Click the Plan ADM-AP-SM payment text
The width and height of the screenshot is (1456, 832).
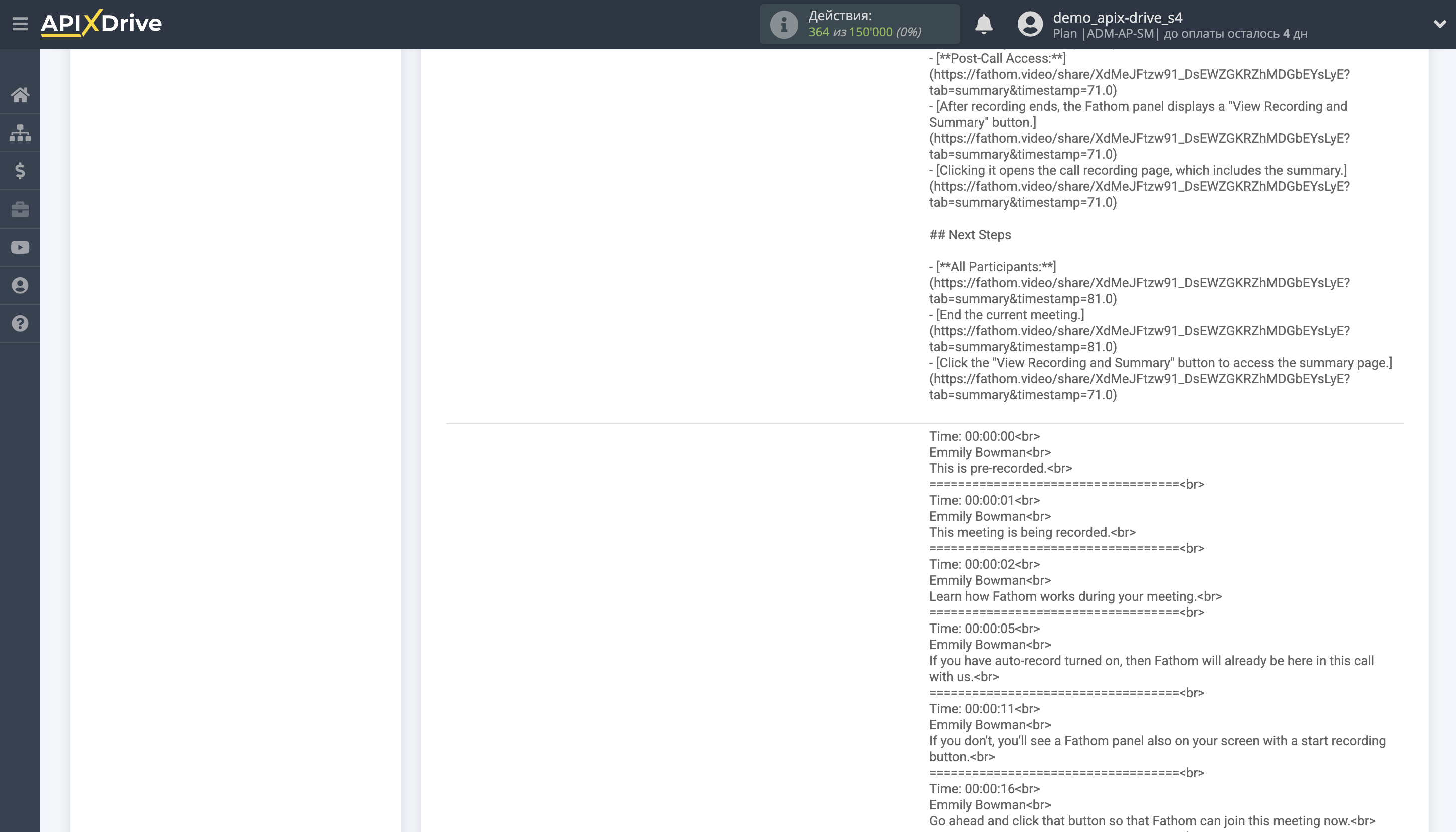click(x=1179, y=34)
